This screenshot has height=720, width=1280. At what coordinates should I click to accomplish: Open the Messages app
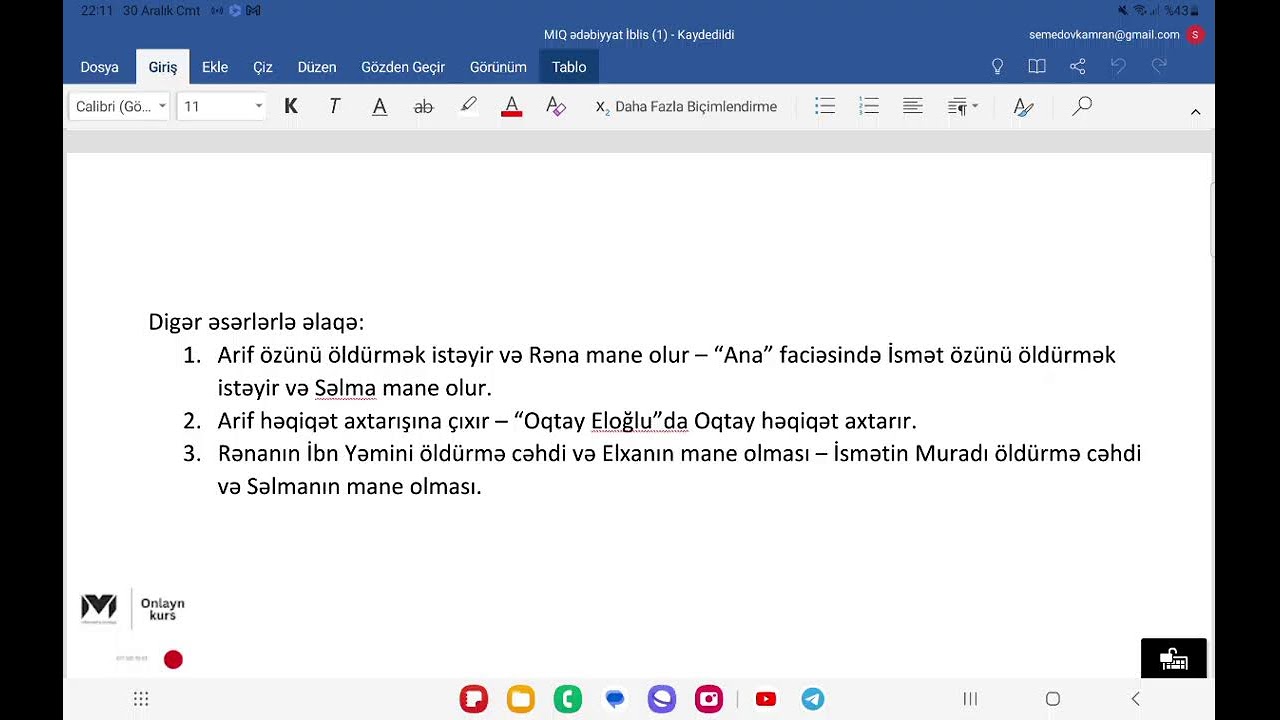(615, 699)
